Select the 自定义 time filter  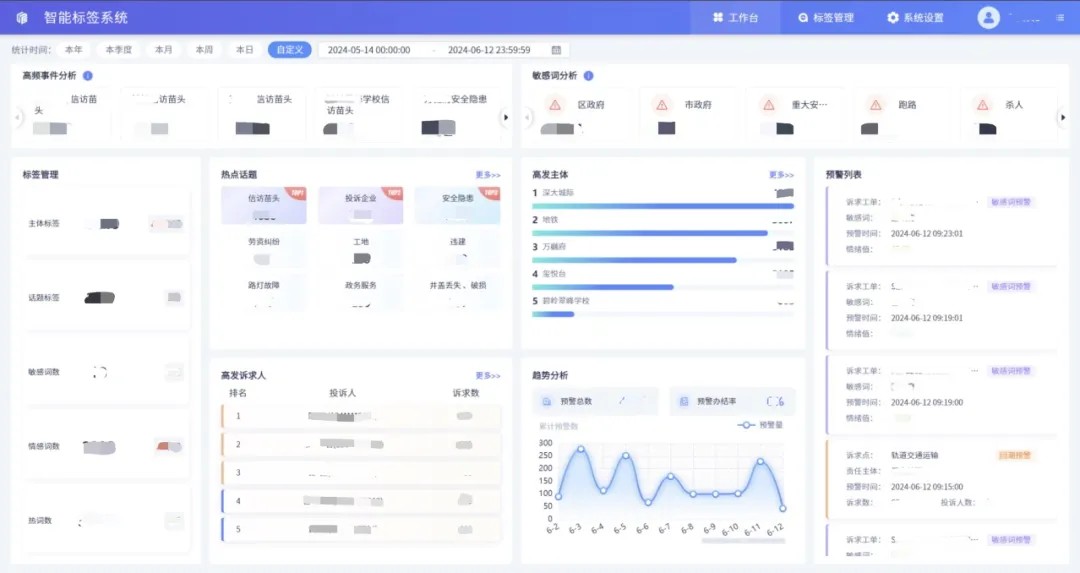coord(290,49)
